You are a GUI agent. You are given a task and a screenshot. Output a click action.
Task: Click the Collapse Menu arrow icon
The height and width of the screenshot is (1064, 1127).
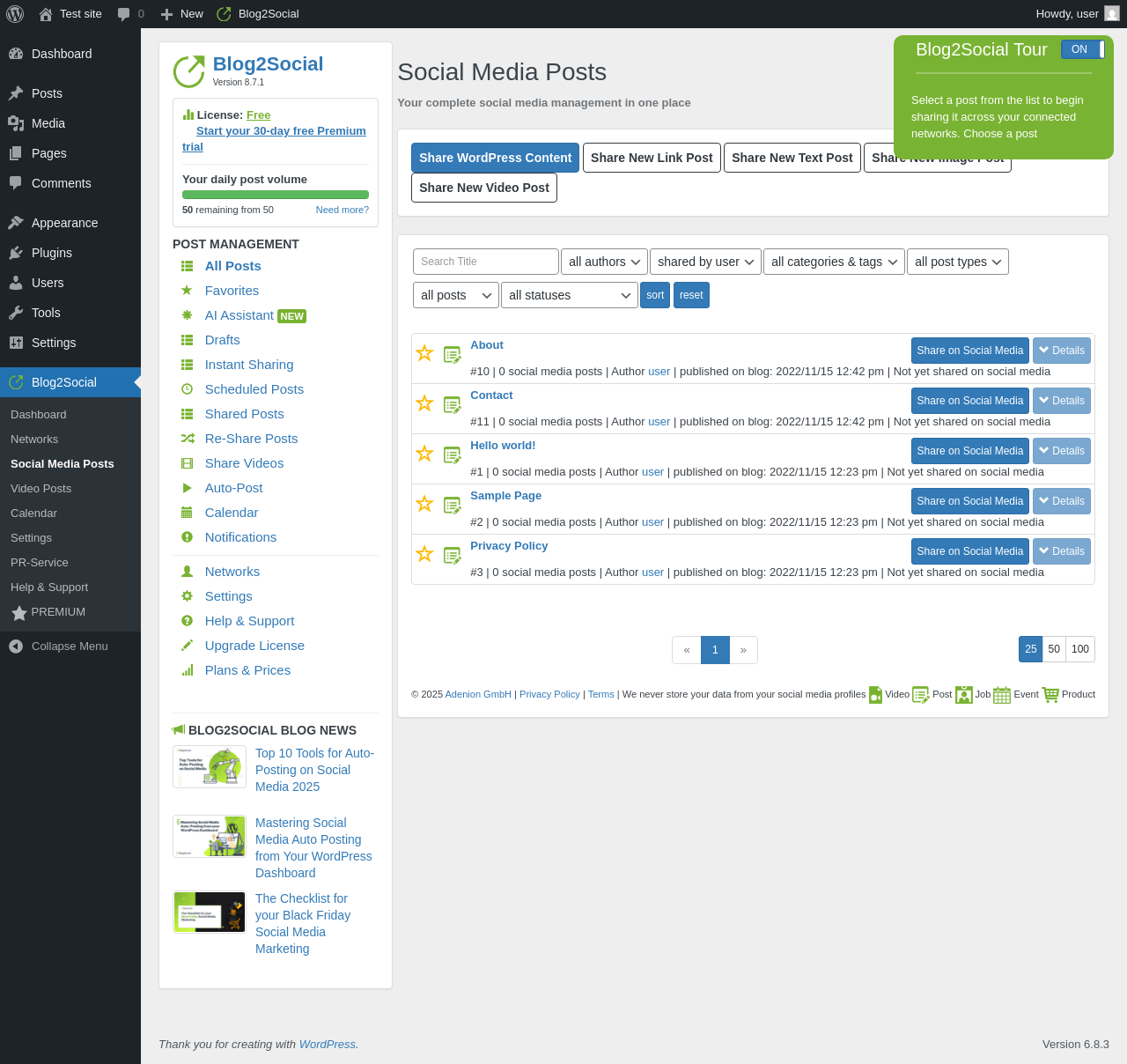16,647
